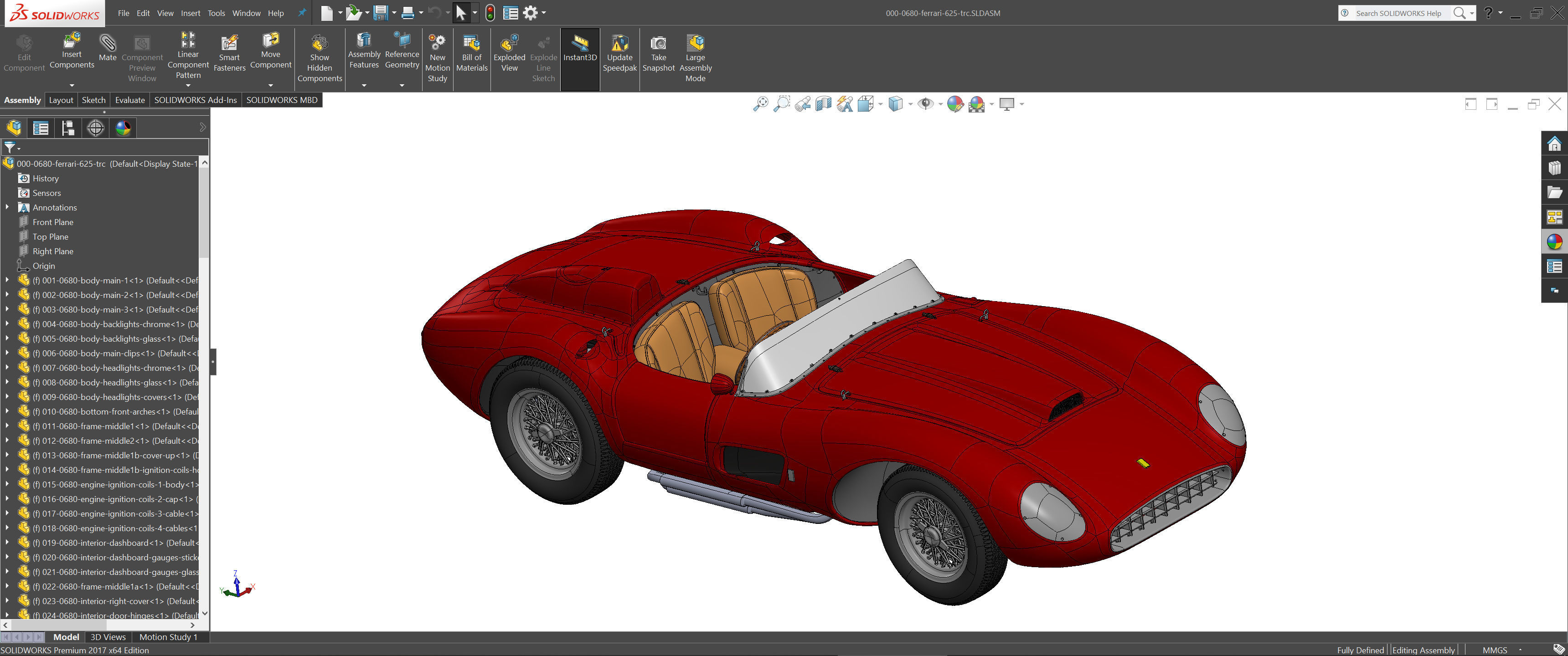Open the Bill of Materials tool
Image resolution: width=1568 pixels, height=656 pixels.
472,54
